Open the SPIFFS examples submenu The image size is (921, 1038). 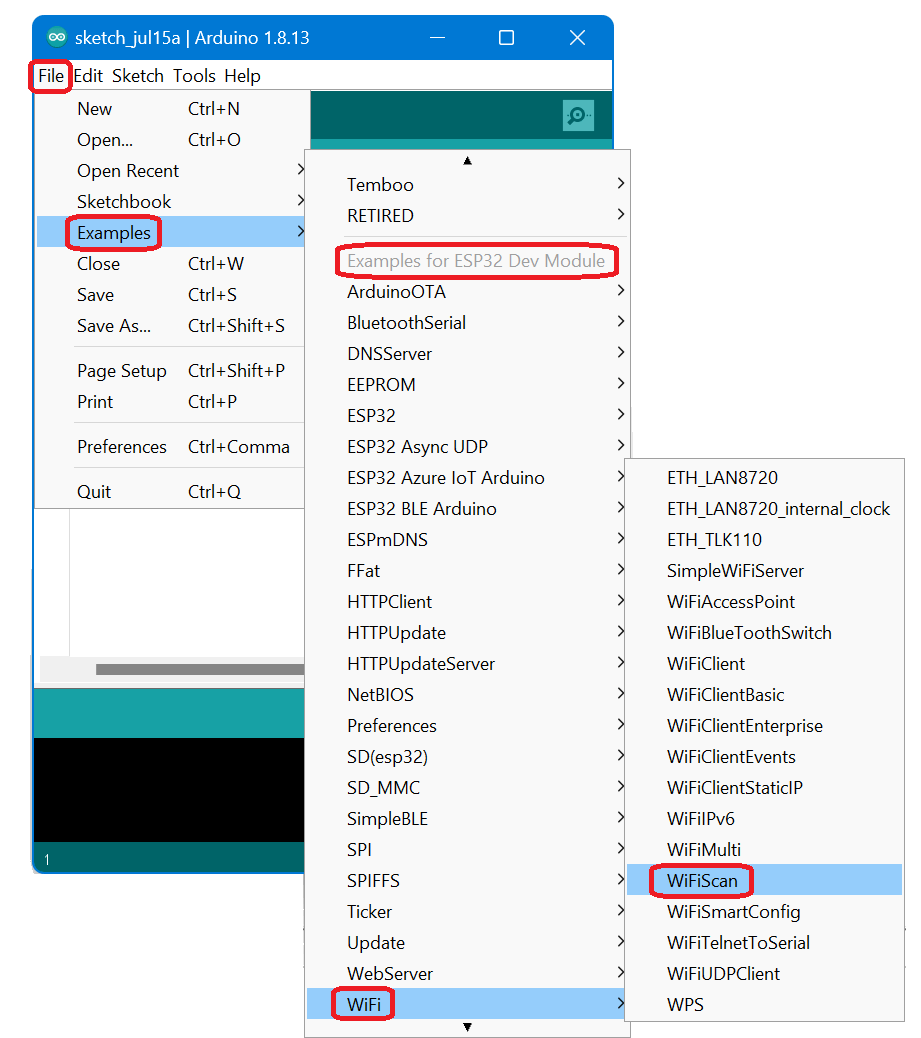467,881
